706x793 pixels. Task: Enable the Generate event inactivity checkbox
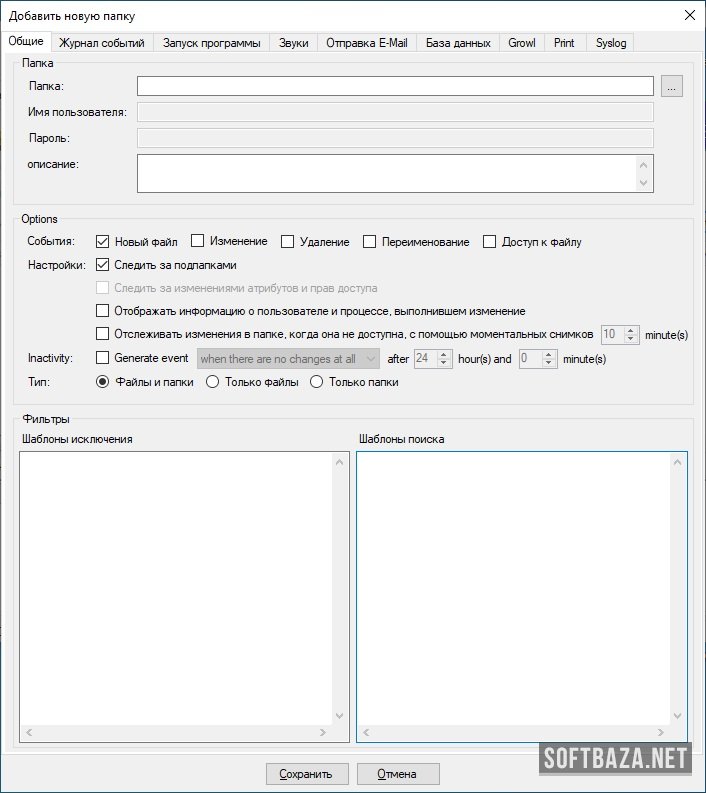(102, 358)
